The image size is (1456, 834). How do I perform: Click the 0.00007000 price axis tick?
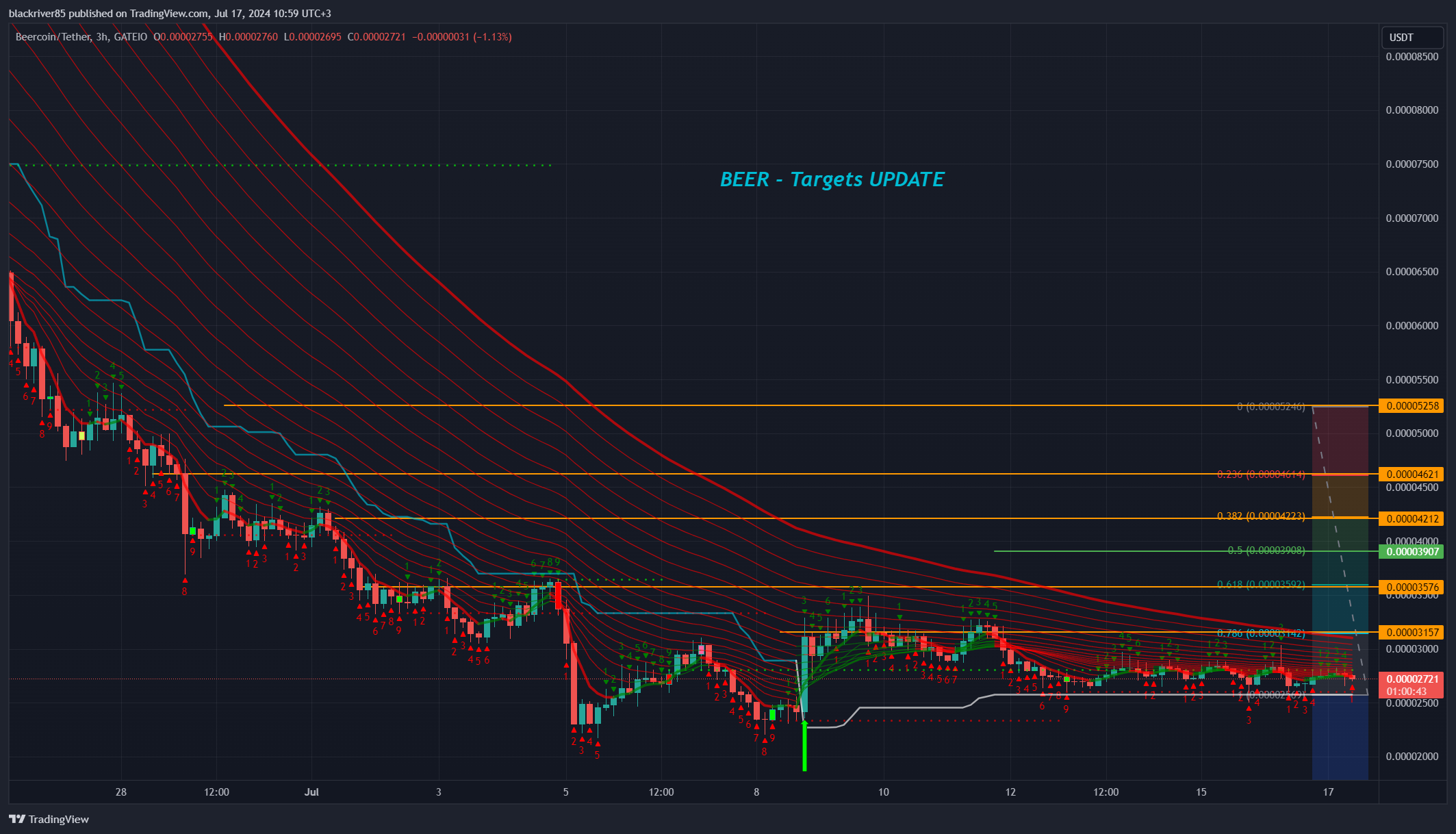[1412, 218]
